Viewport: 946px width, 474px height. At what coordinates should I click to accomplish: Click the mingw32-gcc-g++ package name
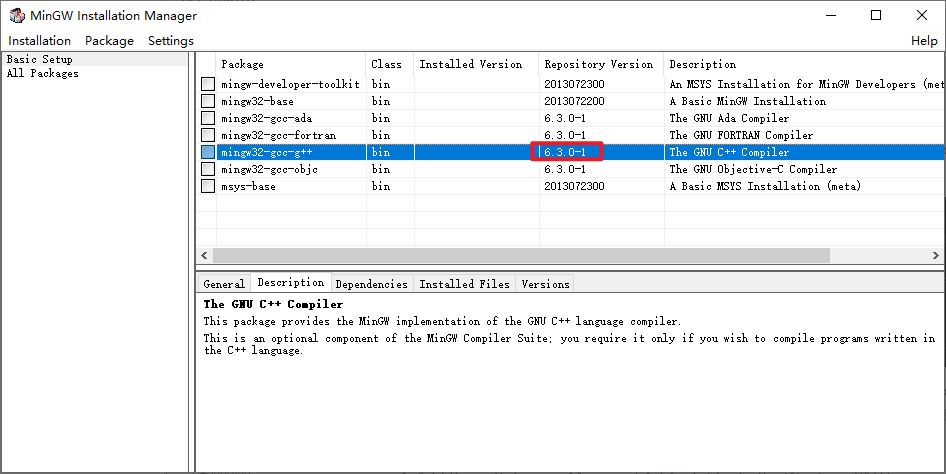266,152
